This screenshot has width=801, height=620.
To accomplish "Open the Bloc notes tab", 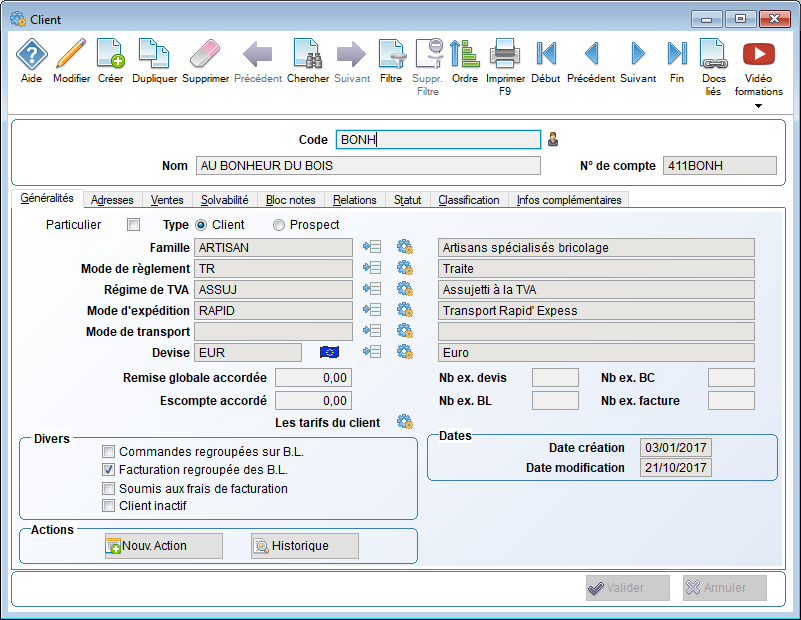I will point(291,200).
